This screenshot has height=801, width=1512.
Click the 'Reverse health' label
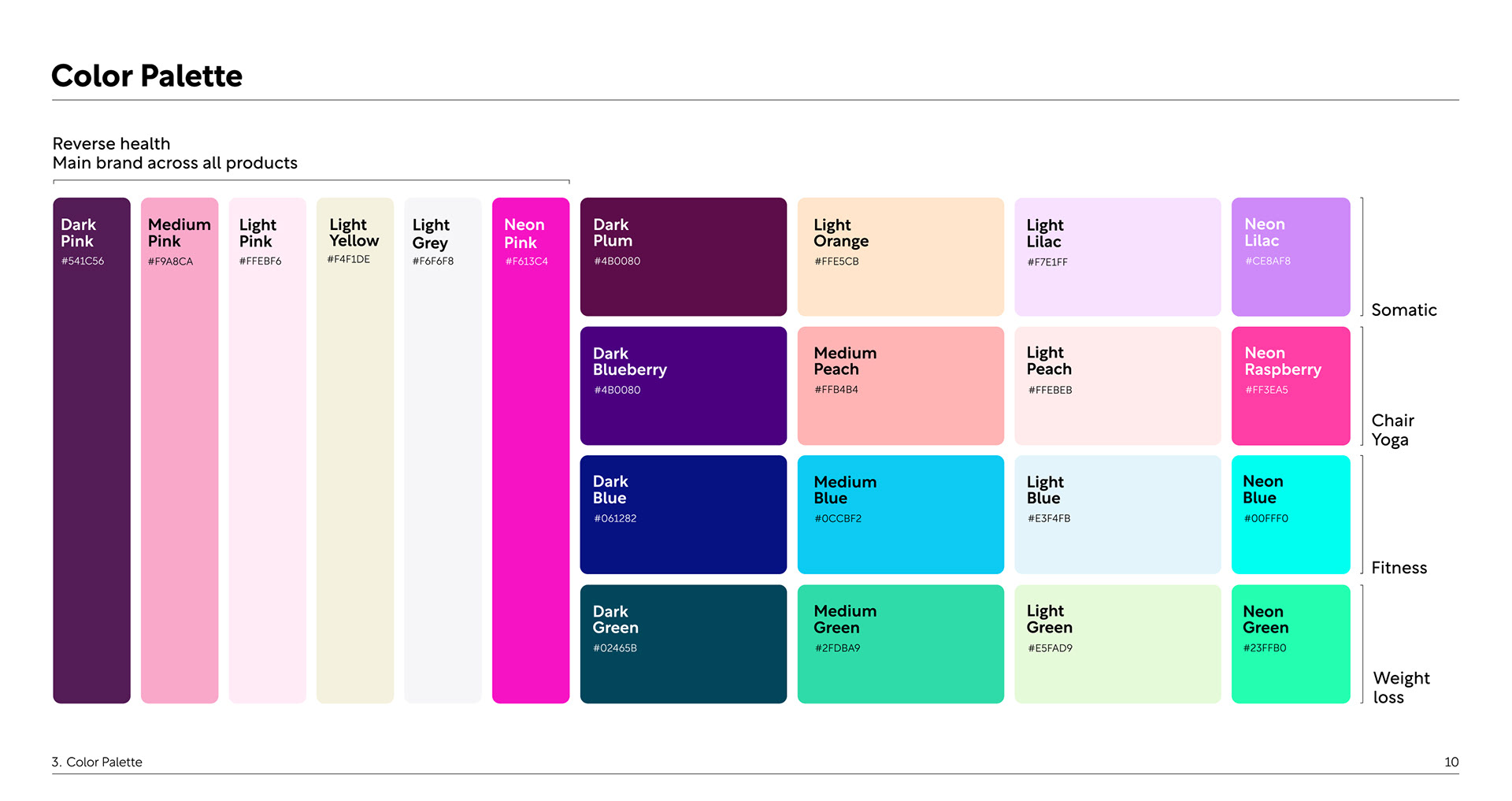click(111, 143)
